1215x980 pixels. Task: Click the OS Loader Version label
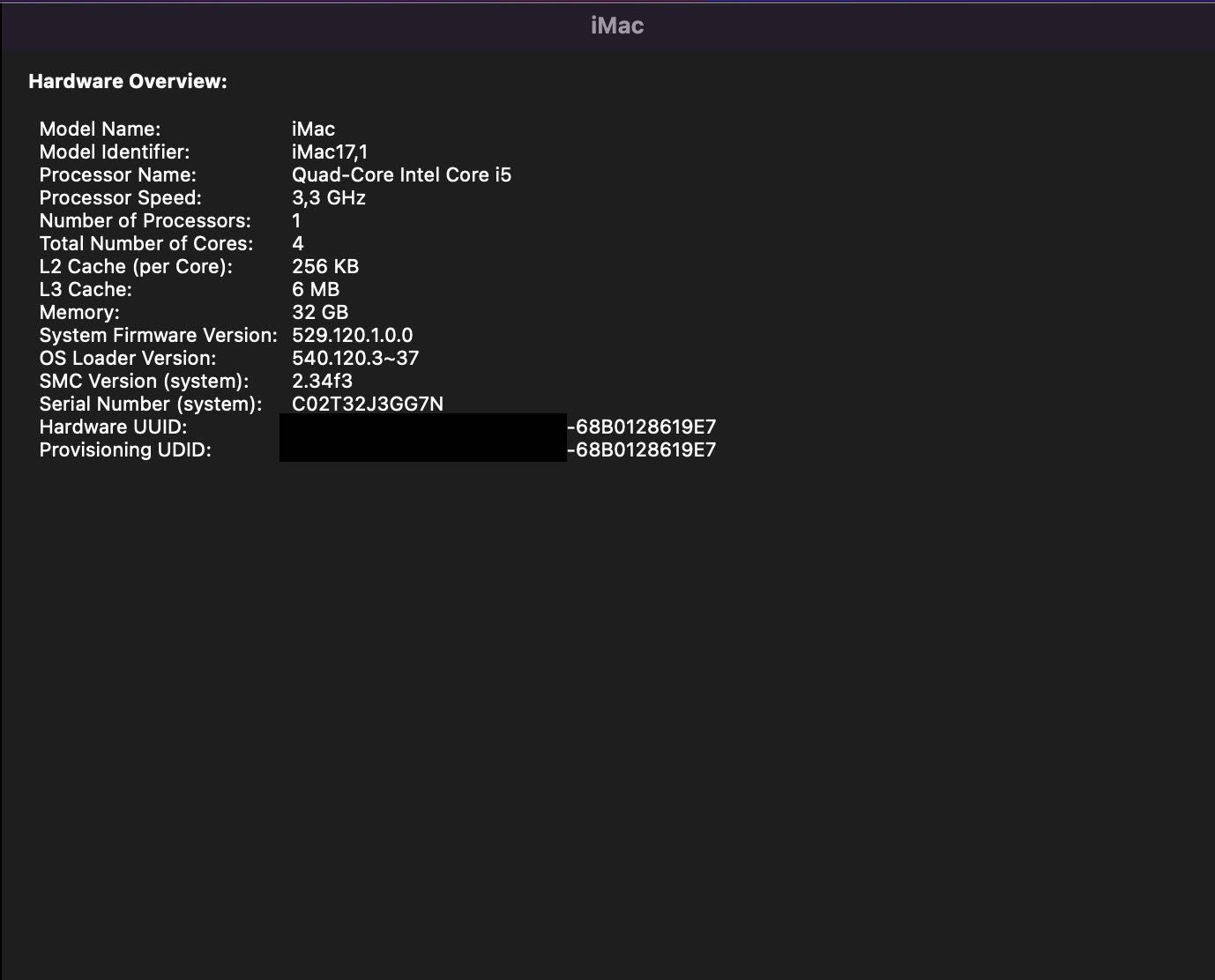coord(127,358)
